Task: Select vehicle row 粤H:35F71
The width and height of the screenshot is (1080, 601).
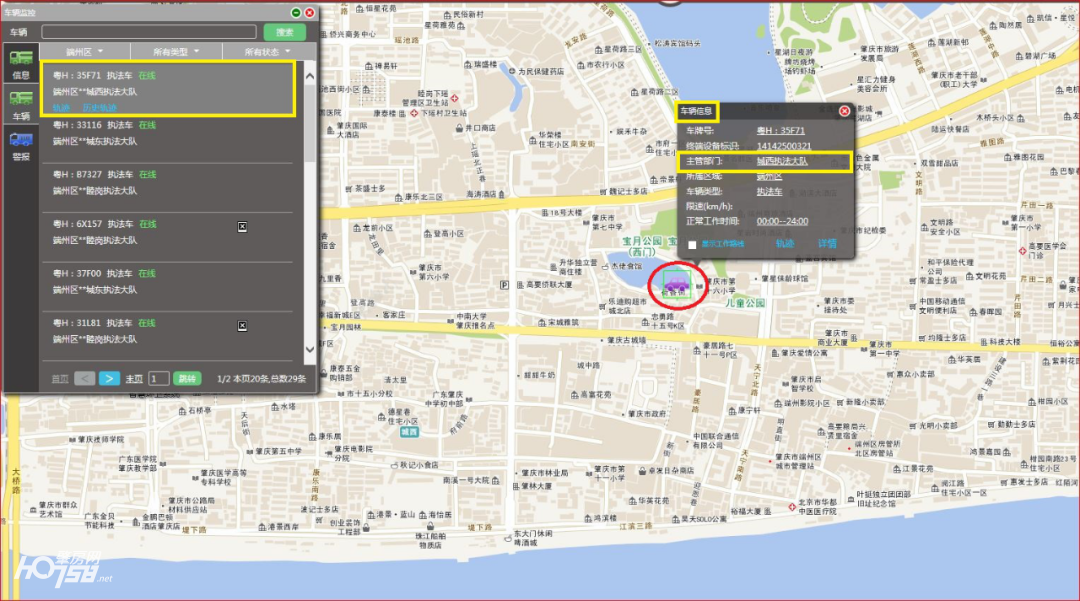Action: tap(169, 88)
